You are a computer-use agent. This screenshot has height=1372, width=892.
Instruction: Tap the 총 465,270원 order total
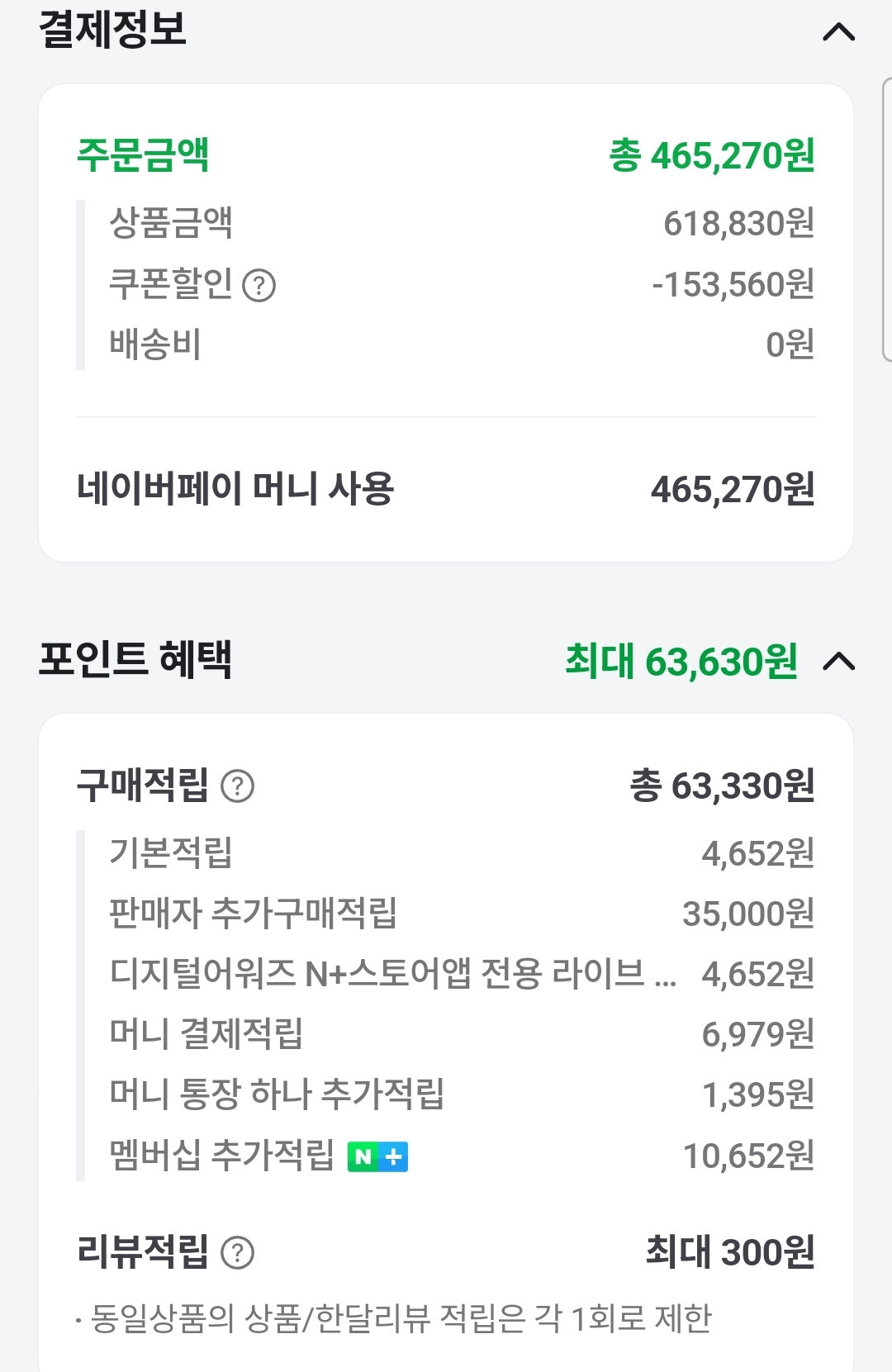(x=712, y=155)
